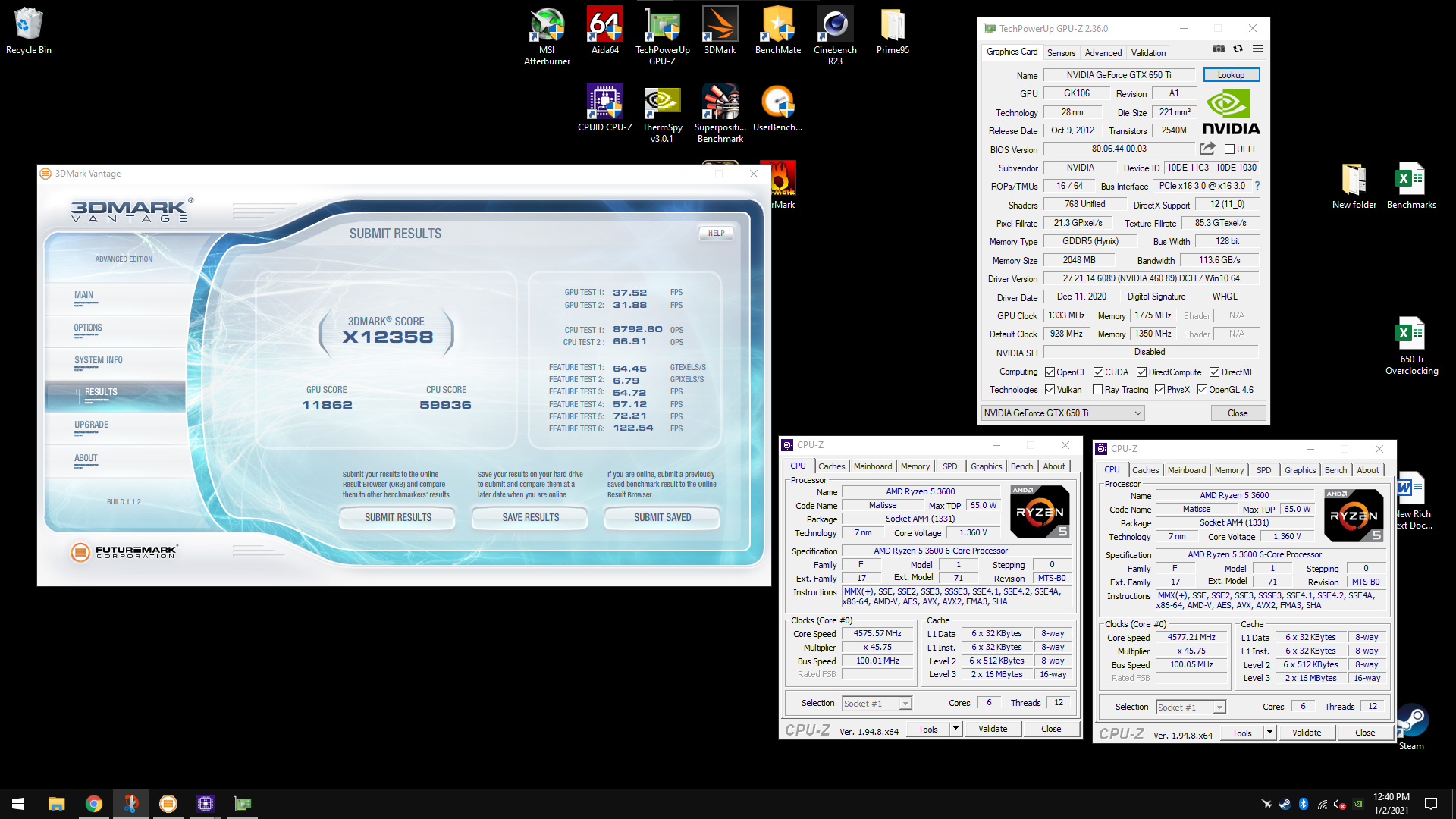Open Socket #1 dropdown in right CPU-Z window
1456x819 pixels.
click(1191, 708)
